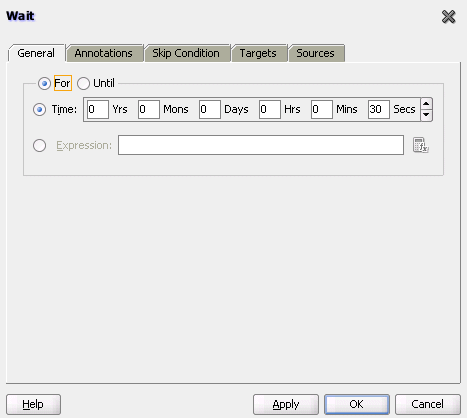Focus the Mons input field
The width and height of the screenshot is (467, 418).
[149, 109]
